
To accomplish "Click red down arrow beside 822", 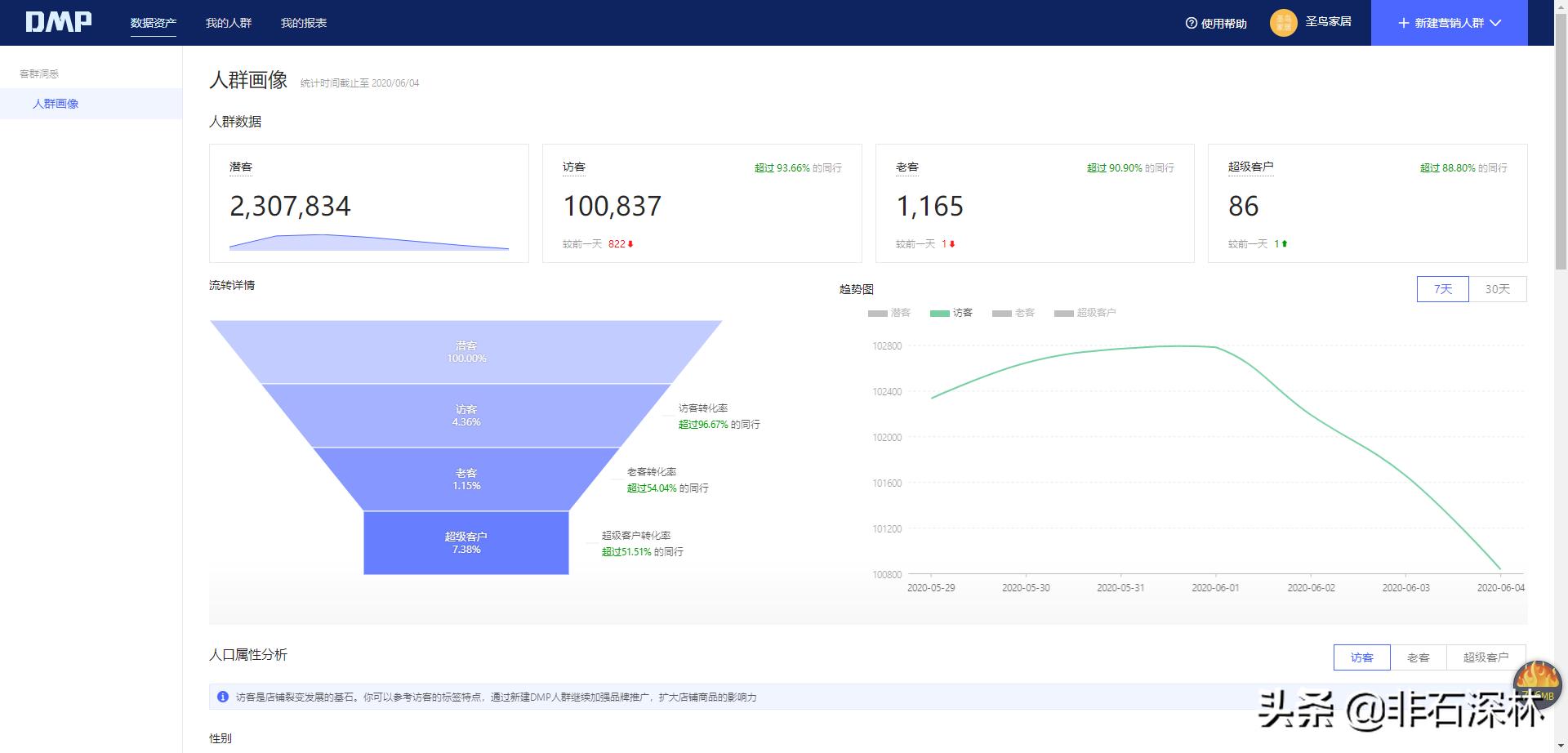I will [630, 244].
